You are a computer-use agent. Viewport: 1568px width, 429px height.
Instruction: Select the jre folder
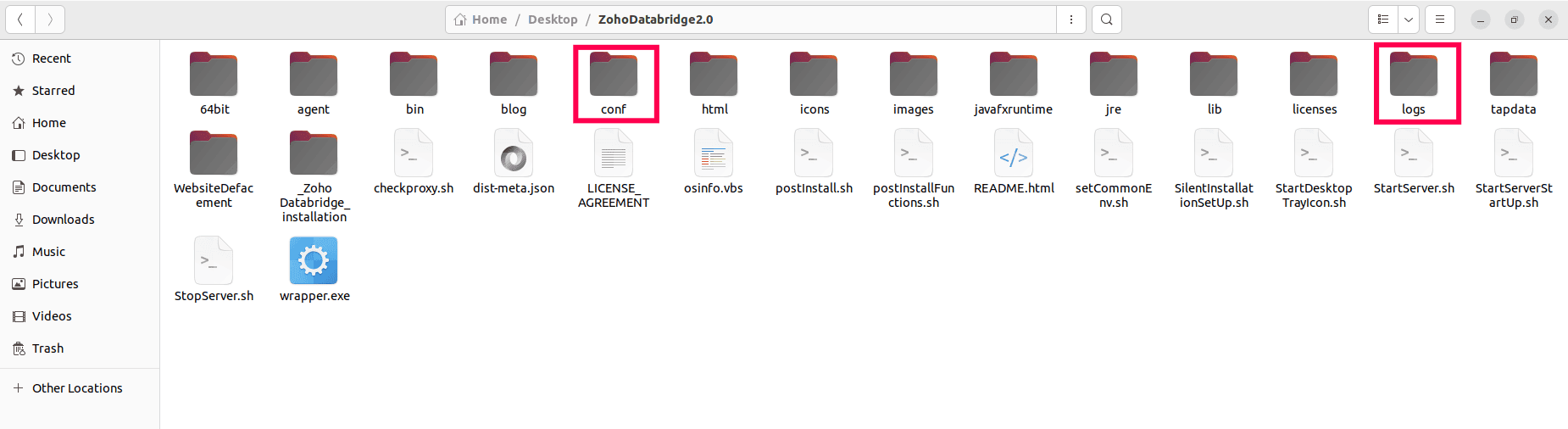click(x=1114, y=83)
